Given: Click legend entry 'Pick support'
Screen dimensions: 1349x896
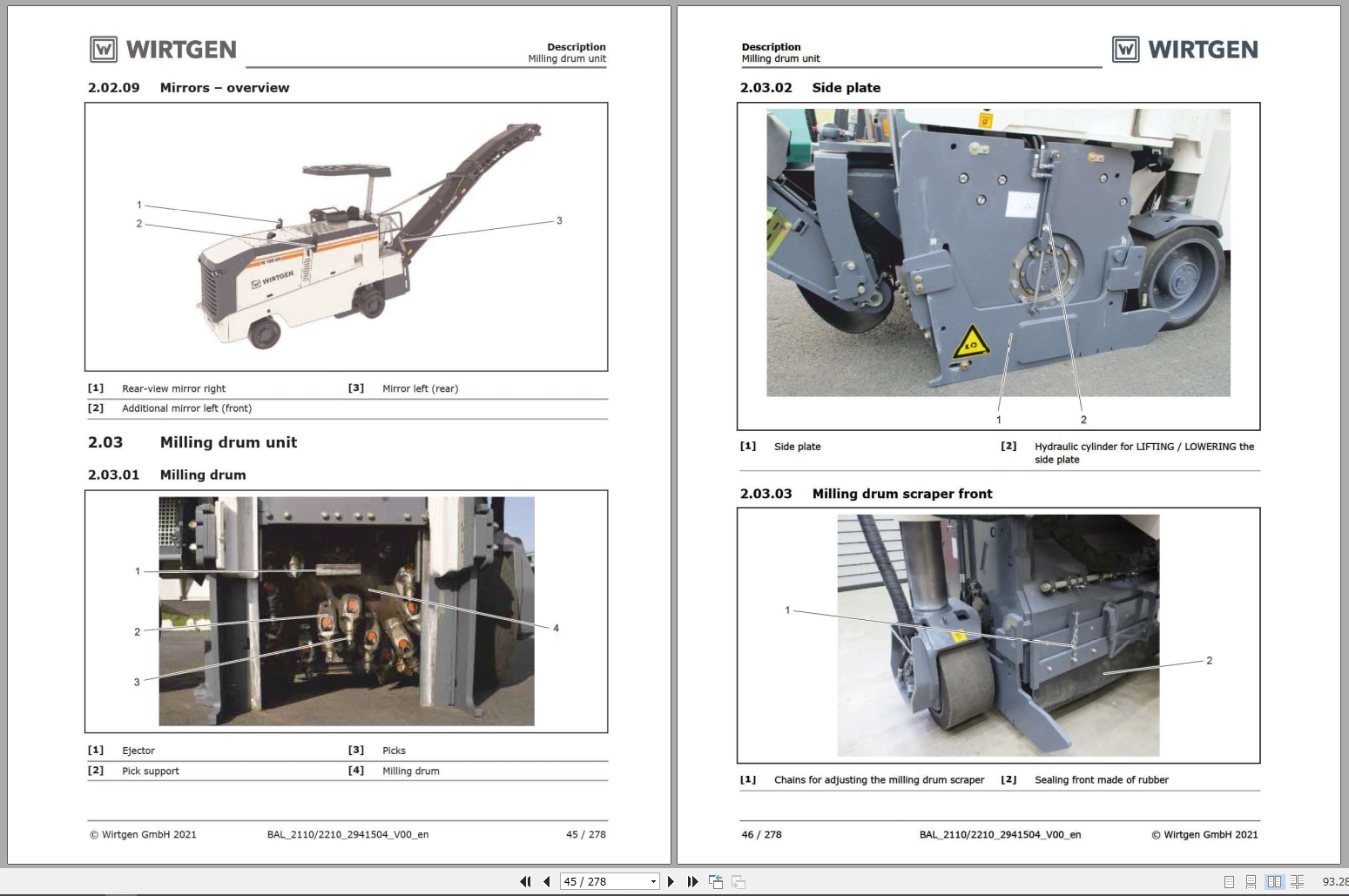Looking at the screenshot, I should (x=151, y=771).
